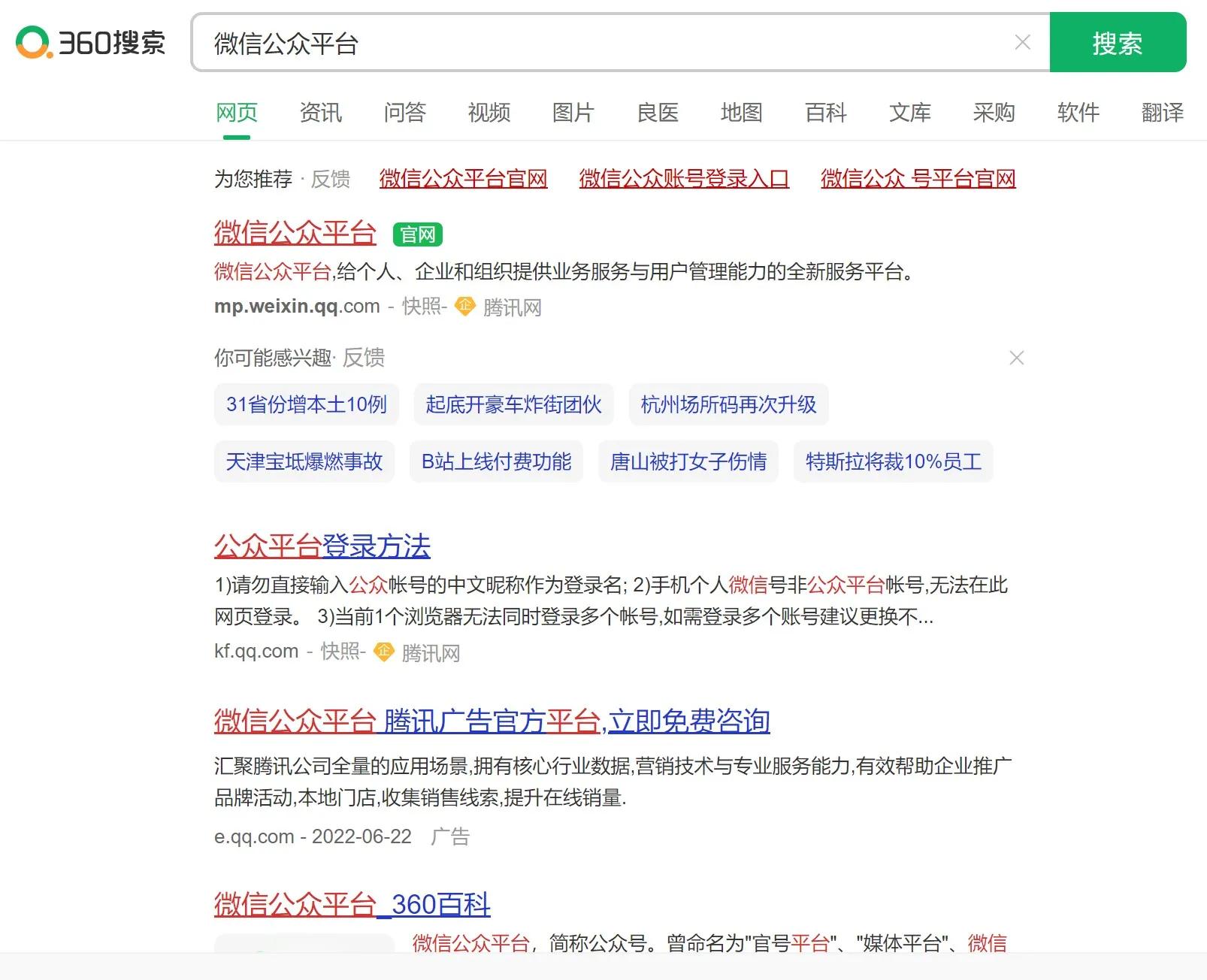This screenshot has width=1207, height=980.
Task: Open the 公众平台登录方法 result
Action: 322,546
